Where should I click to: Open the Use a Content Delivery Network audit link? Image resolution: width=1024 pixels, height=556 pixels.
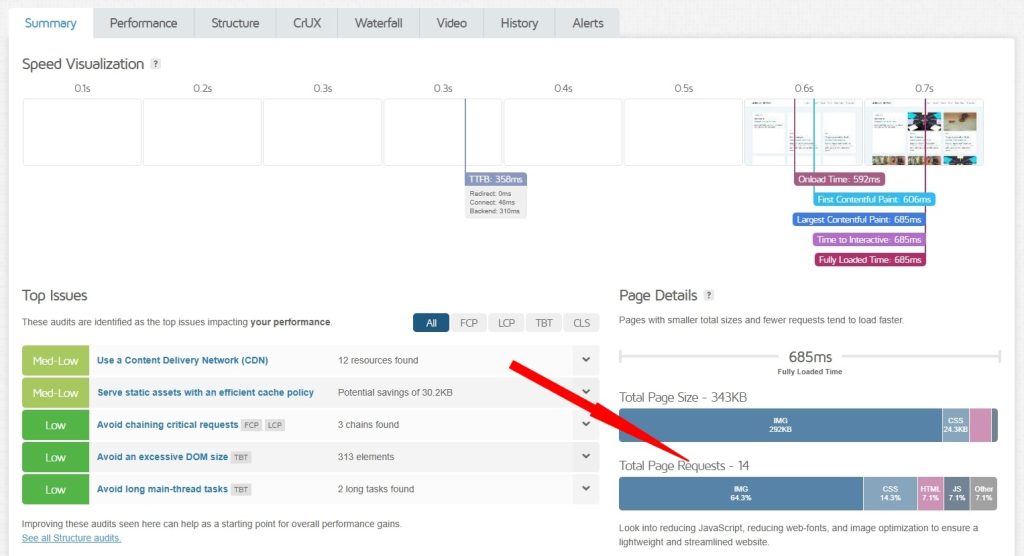pos(182,360)
